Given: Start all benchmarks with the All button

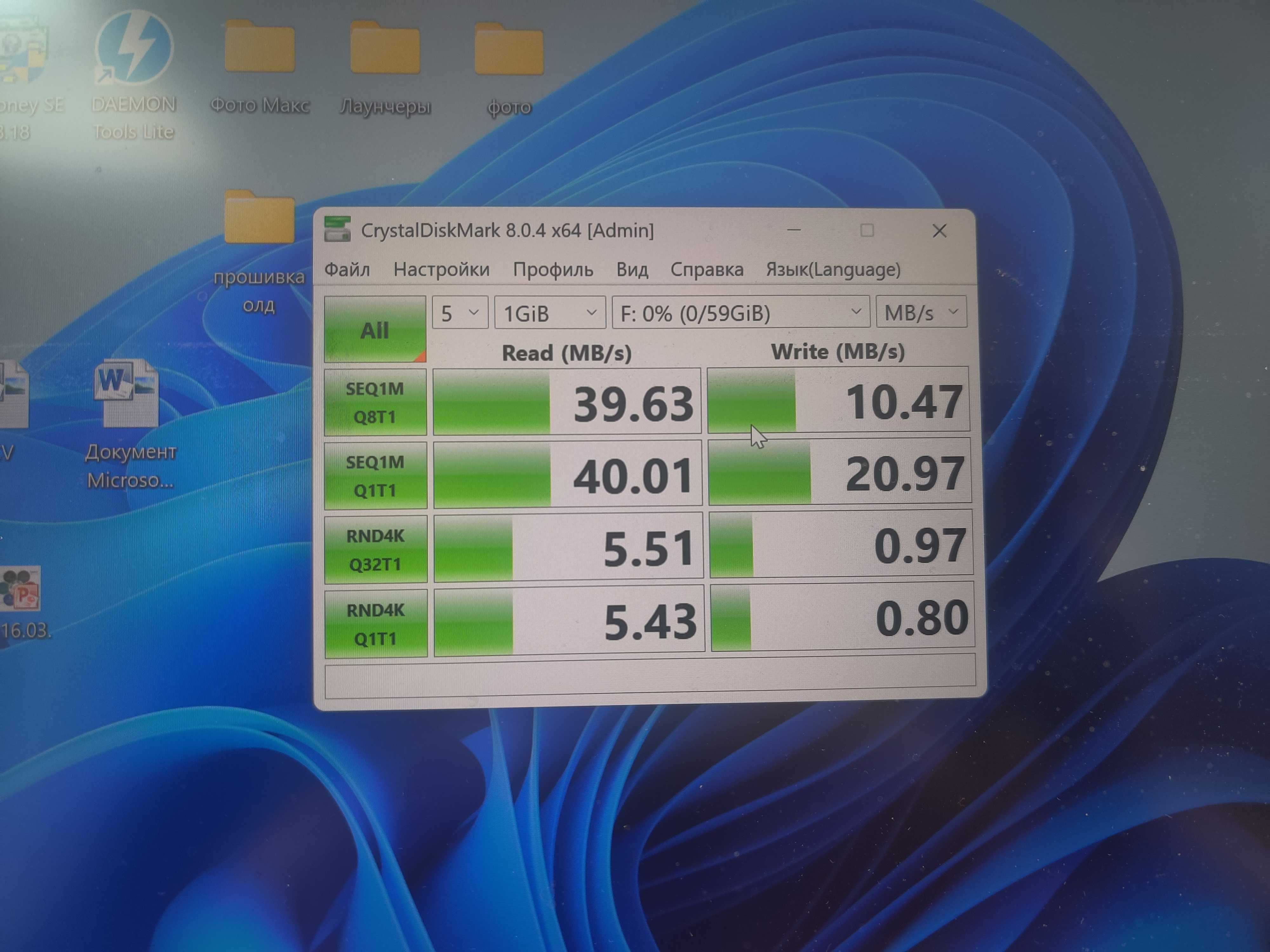Looking at the screenshot, I should click(375, 329).
